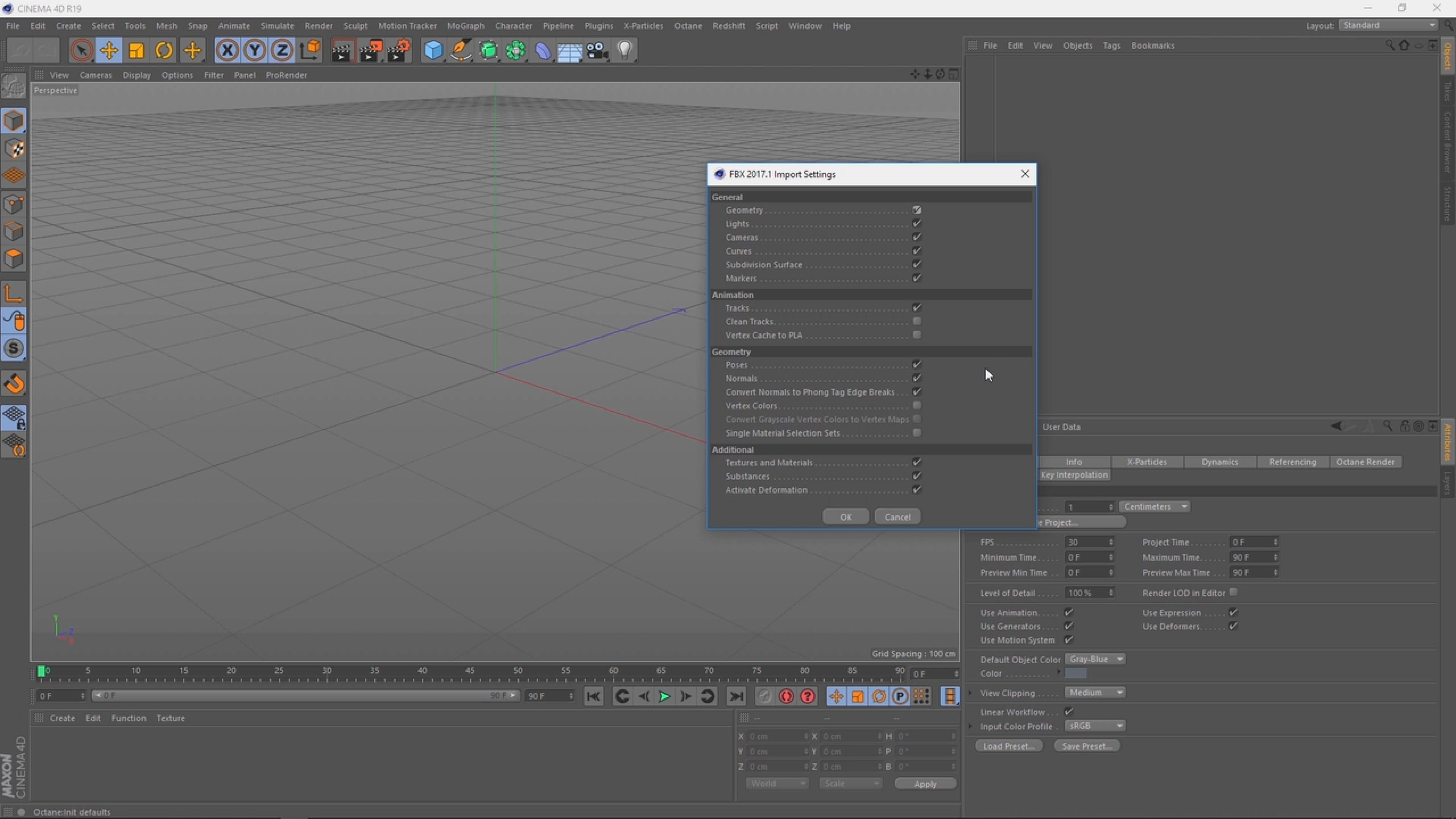Click the Apply button in coordinates panel
Image resolution: width=1456 pixels, height=819 pixels.
(925, 784)
